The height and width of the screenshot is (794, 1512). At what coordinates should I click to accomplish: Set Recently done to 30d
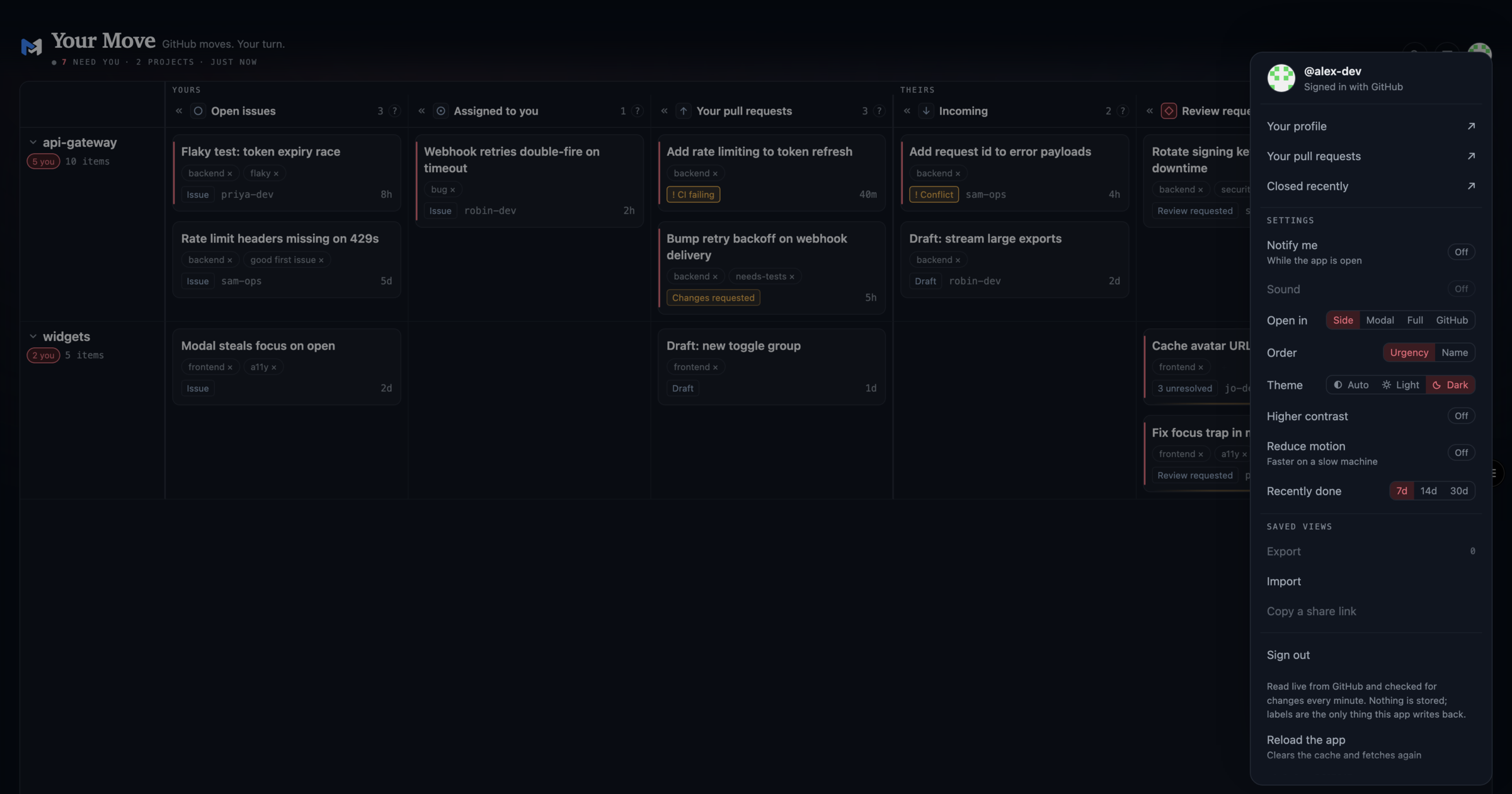point(1458,491)
